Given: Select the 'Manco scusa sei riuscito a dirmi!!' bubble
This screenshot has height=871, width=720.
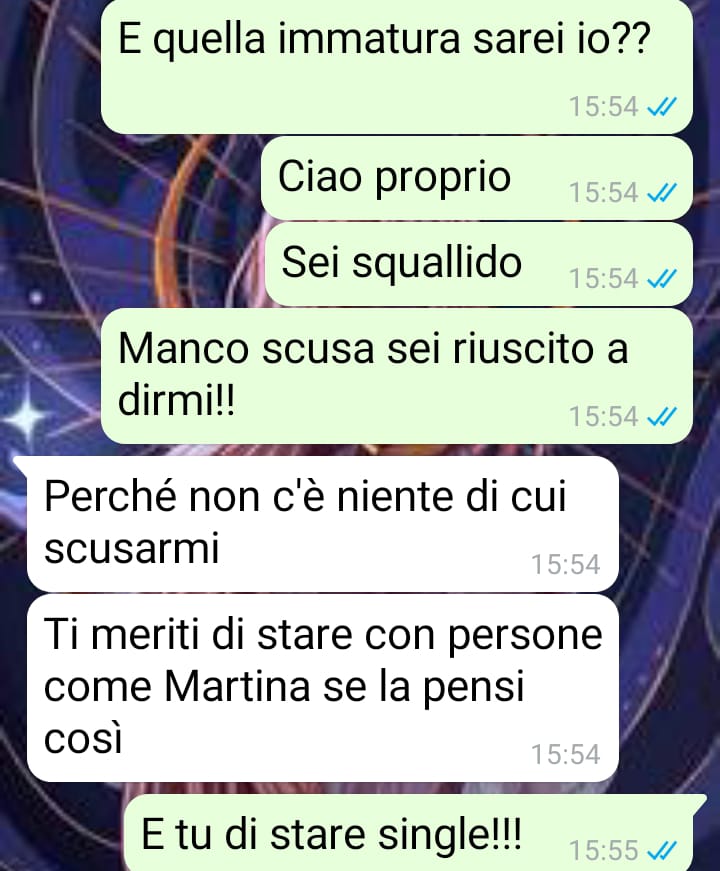Looking at the screenshot, I should [397, 376].
